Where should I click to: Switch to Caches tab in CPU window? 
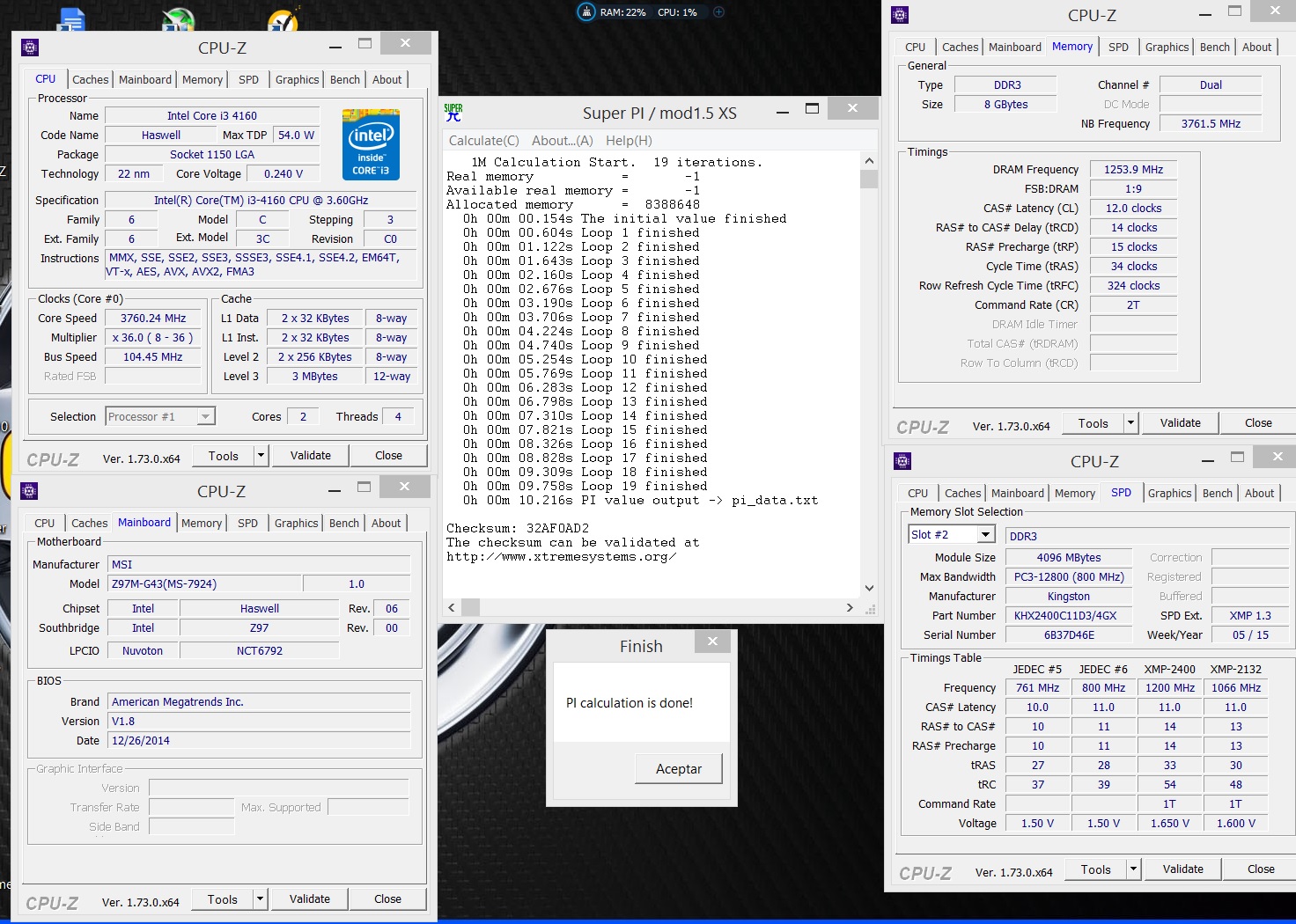coord(90,79)
